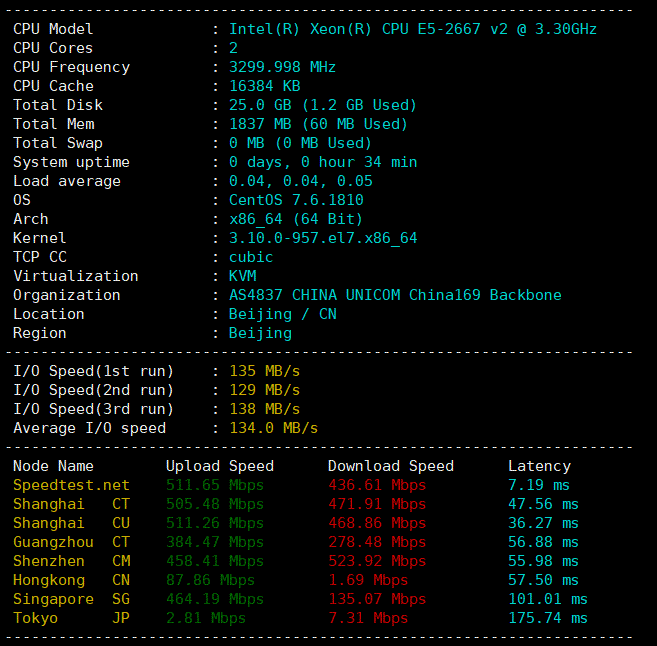Click the Location value Beijing / CN
The width and height of the screenshot is (657, 646).
[282, 314]
